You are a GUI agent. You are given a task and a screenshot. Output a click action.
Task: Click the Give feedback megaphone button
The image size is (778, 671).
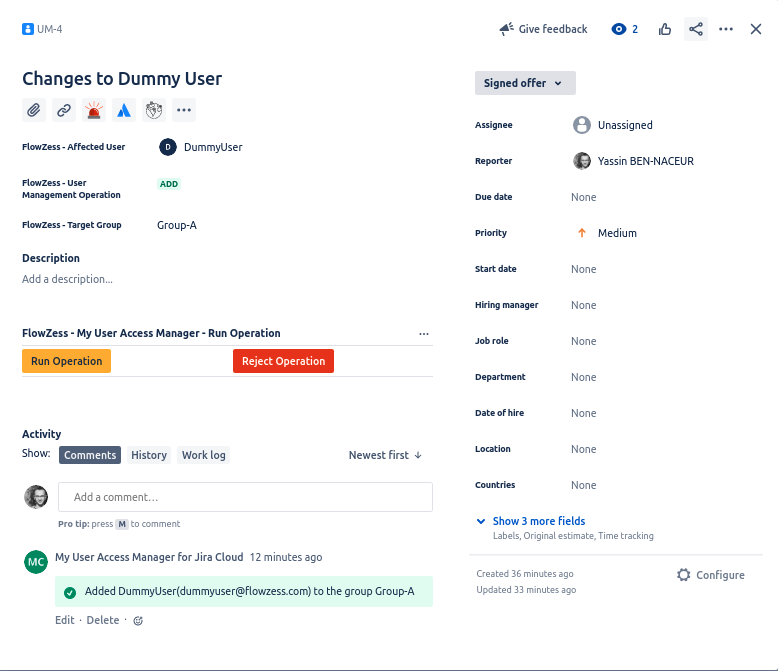pyautogui.click(x=543, y=29)
